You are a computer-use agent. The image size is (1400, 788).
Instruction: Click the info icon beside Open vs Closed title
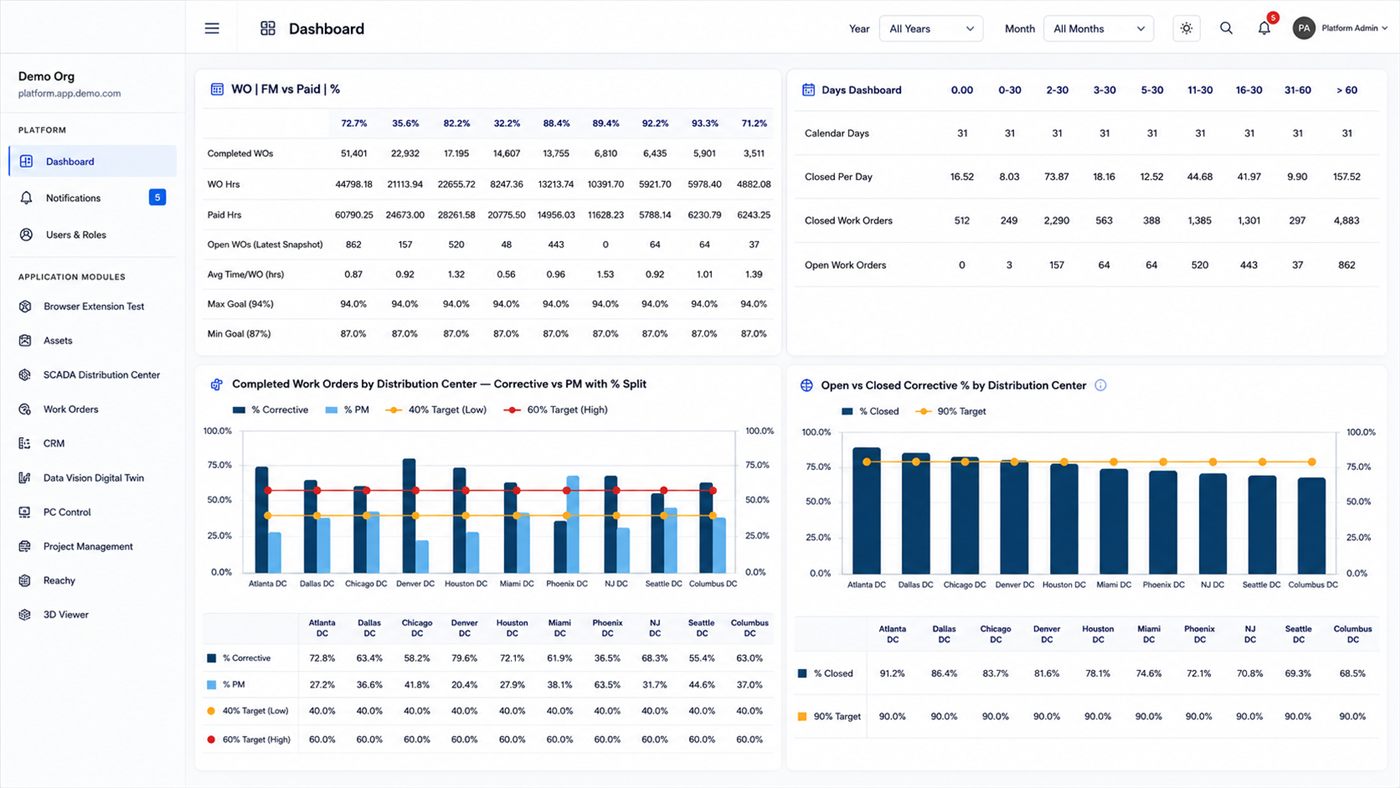(1101, 385)
